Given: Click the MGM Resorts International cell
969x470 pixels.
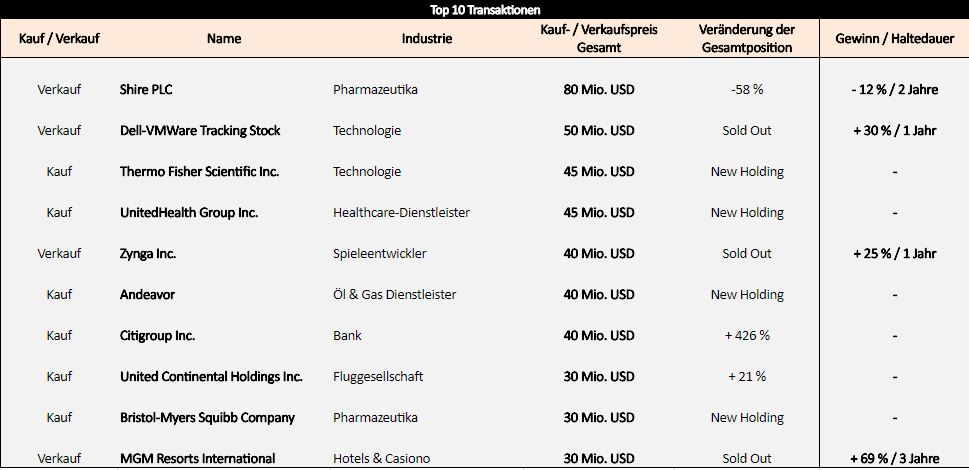Looking at the screenshot, I should point(197,458).
